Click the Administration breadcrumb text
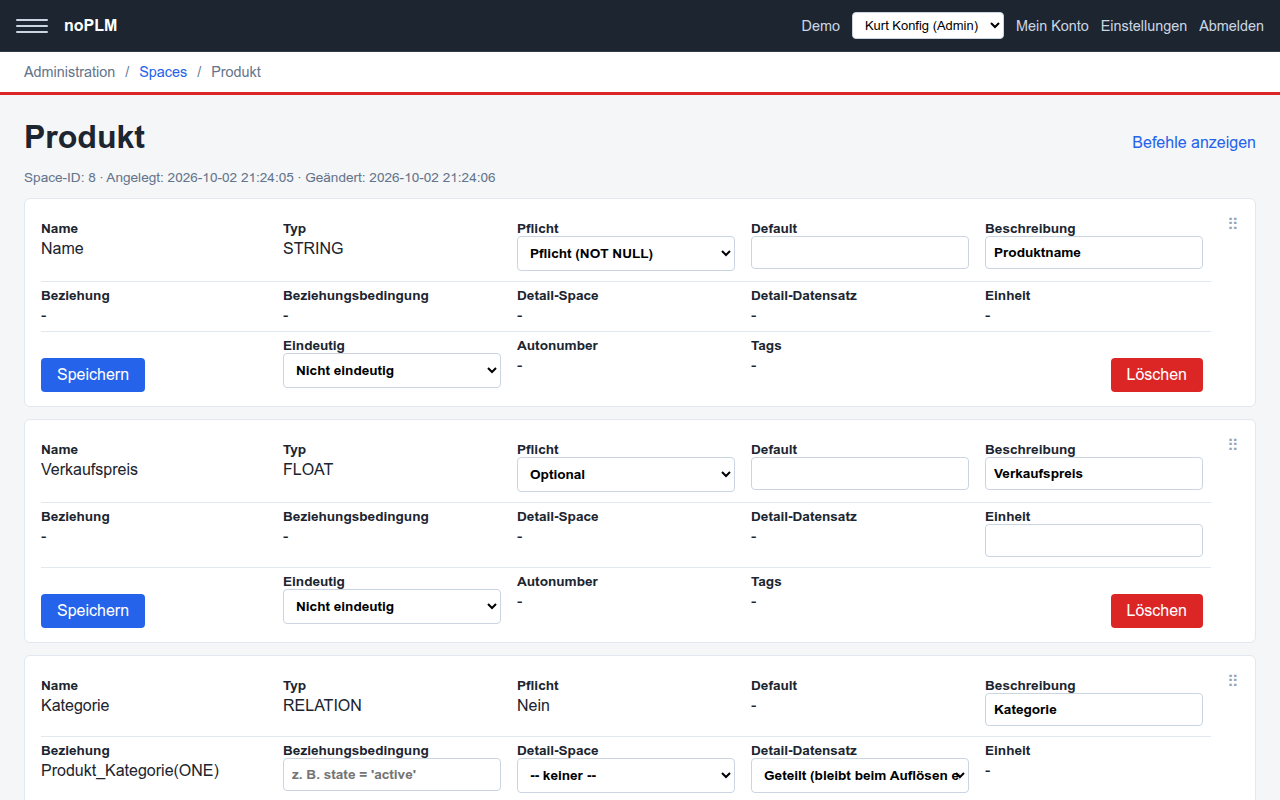The height and width of the screenshot is (800, 1280). click(70, 72)
